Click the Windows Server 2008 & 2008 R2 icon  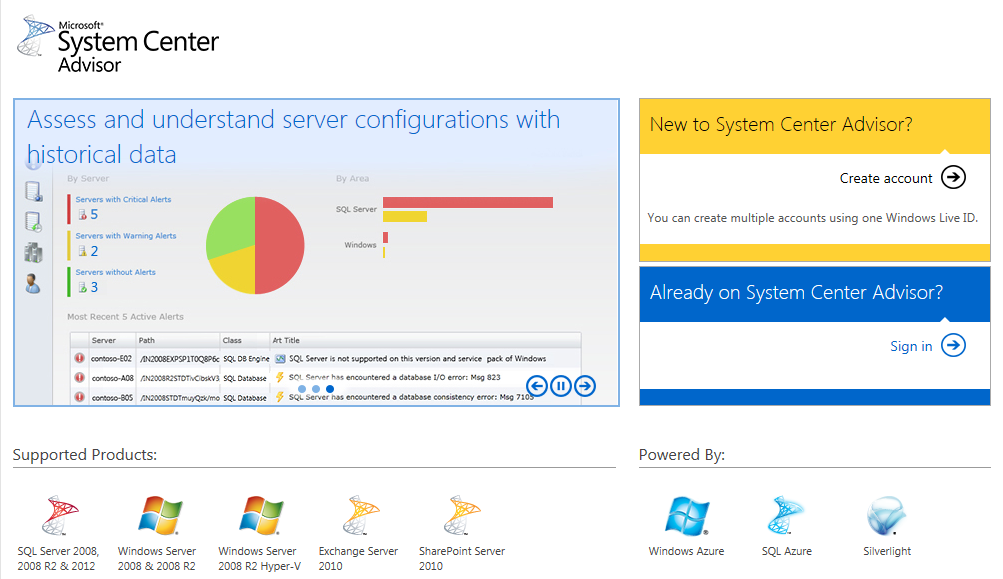point(160,517)
